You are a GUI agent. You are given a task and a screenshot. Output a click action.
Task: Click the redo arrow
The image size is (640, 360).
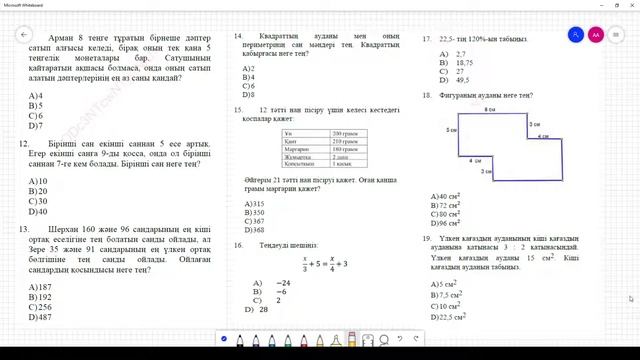pyautogui.click(x=416, y=338)
